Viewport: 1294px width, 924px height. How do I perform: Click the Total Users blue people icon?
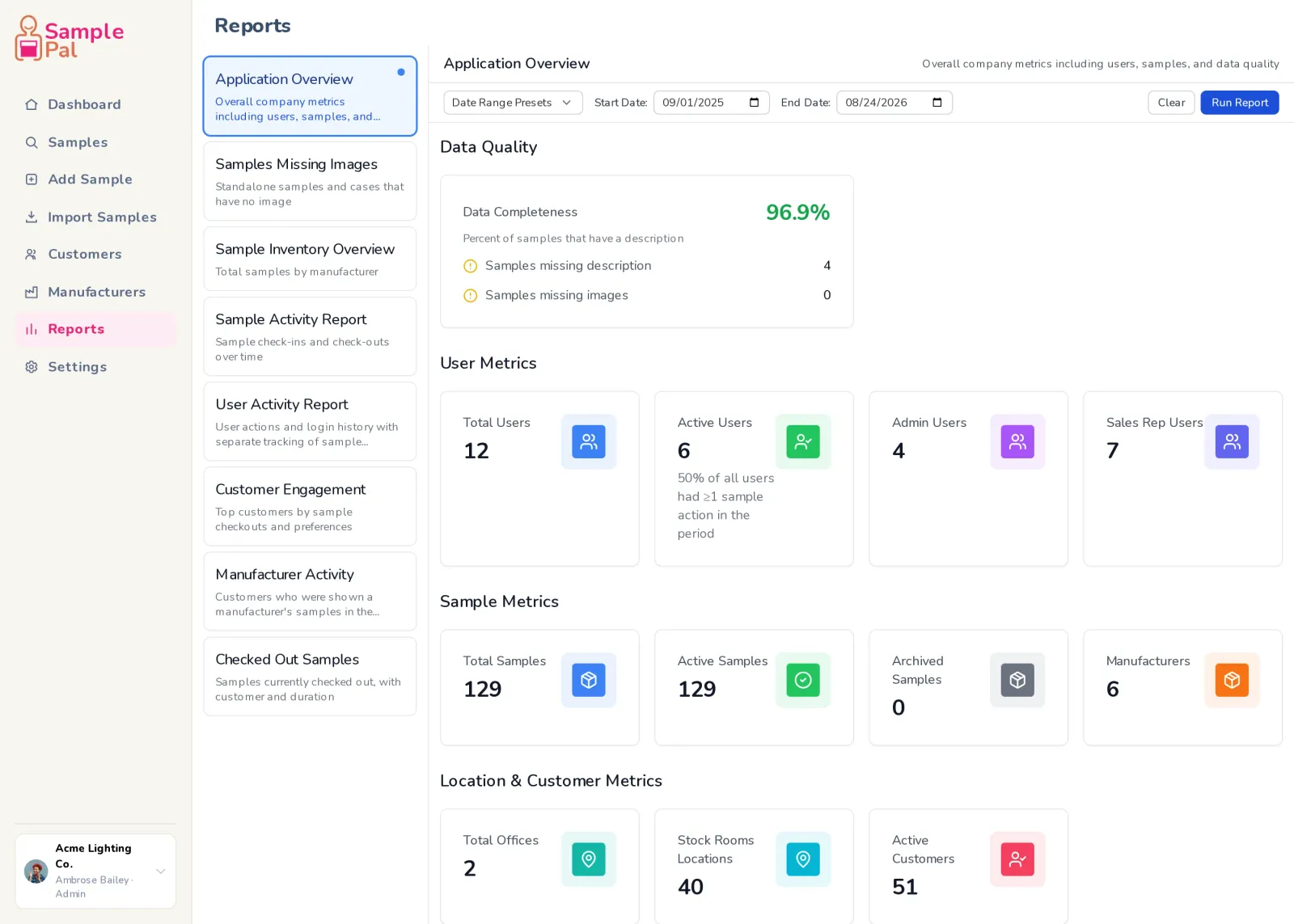point(589,441)
